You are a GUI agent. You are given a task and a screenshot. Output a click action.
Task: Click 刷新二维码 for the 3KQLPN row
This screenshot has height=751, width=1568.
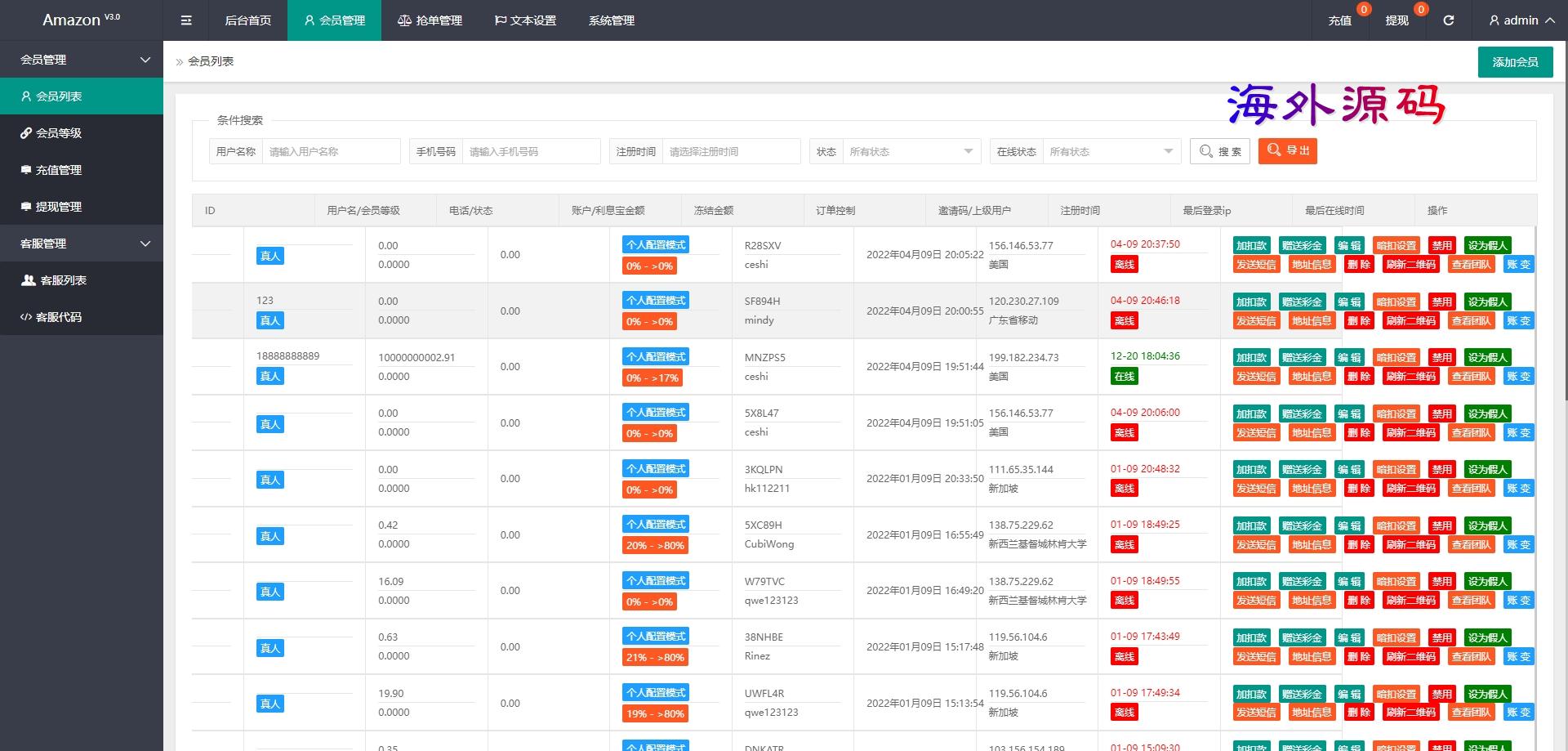pos(1410,488)
